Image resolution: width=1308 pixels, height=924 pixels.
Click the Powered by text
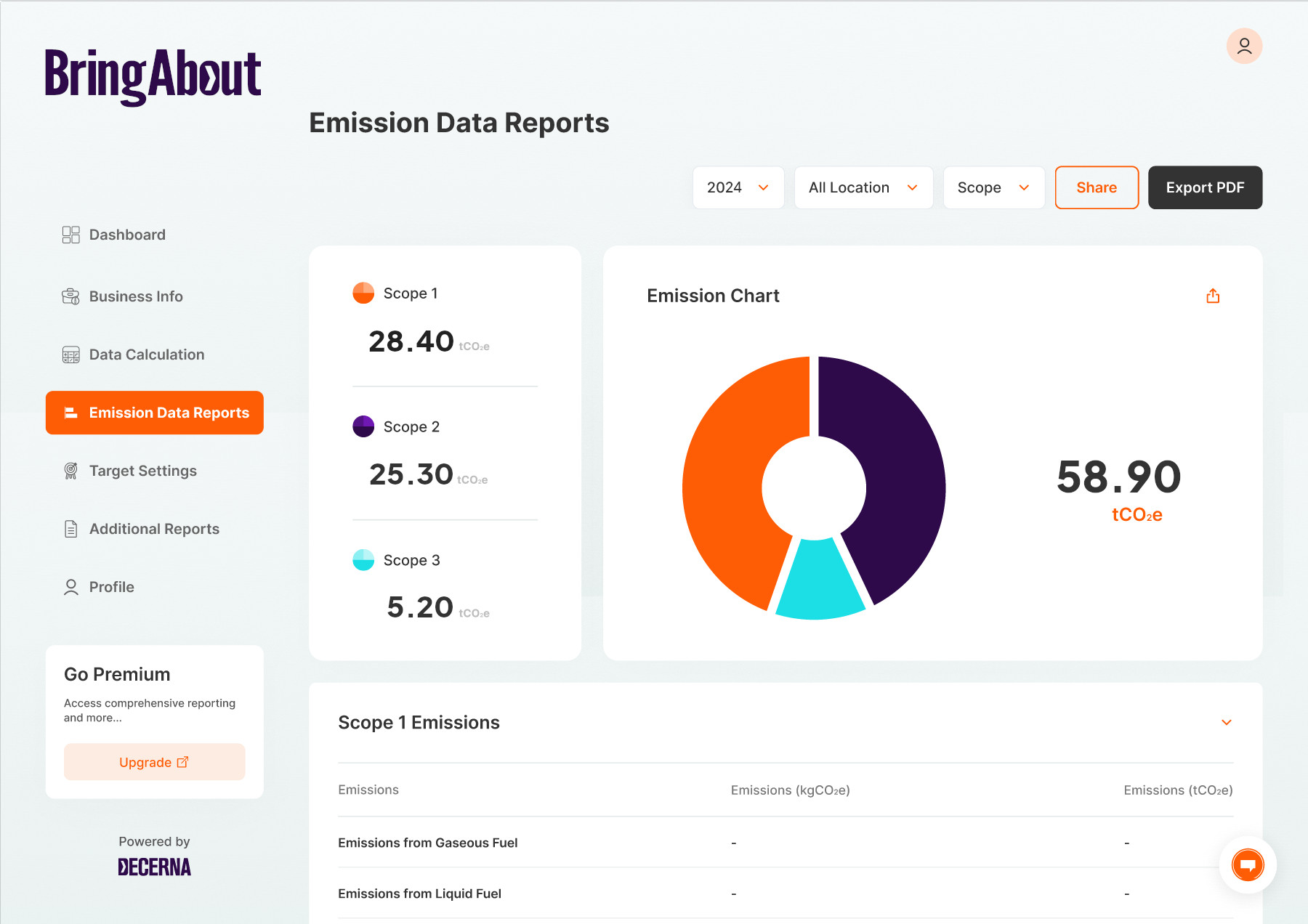(x=154, y=841)
